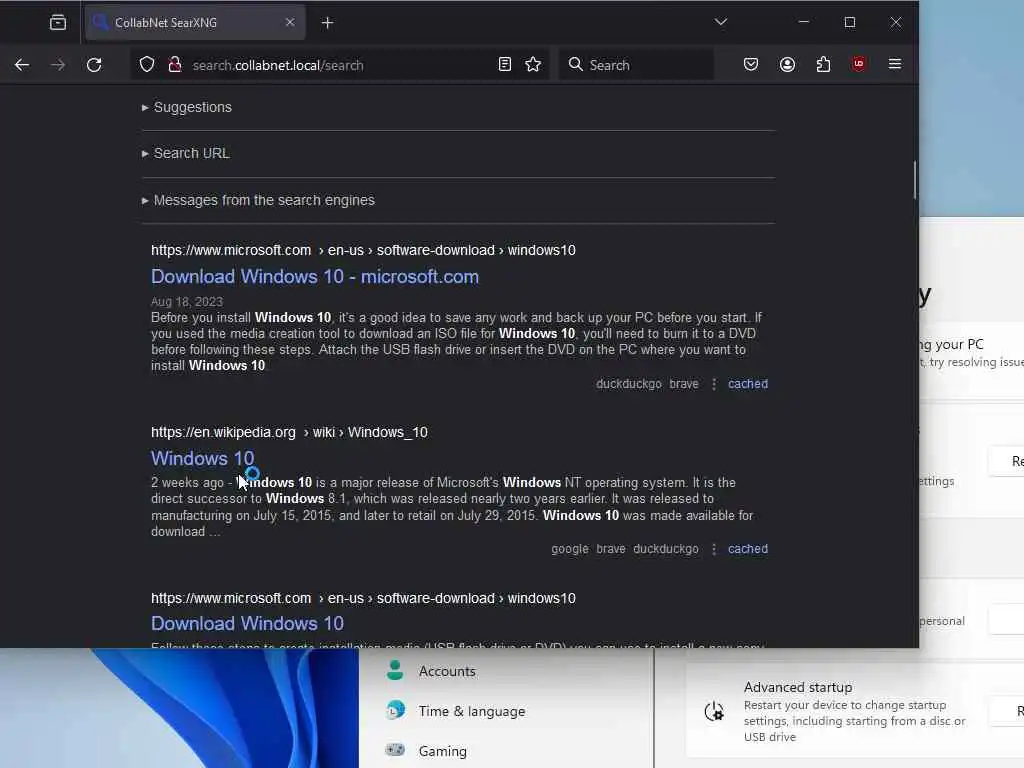This screenshot has width=1024, height=768.
Task: Click the Time & language globe icon
Action: coord(395,710)
